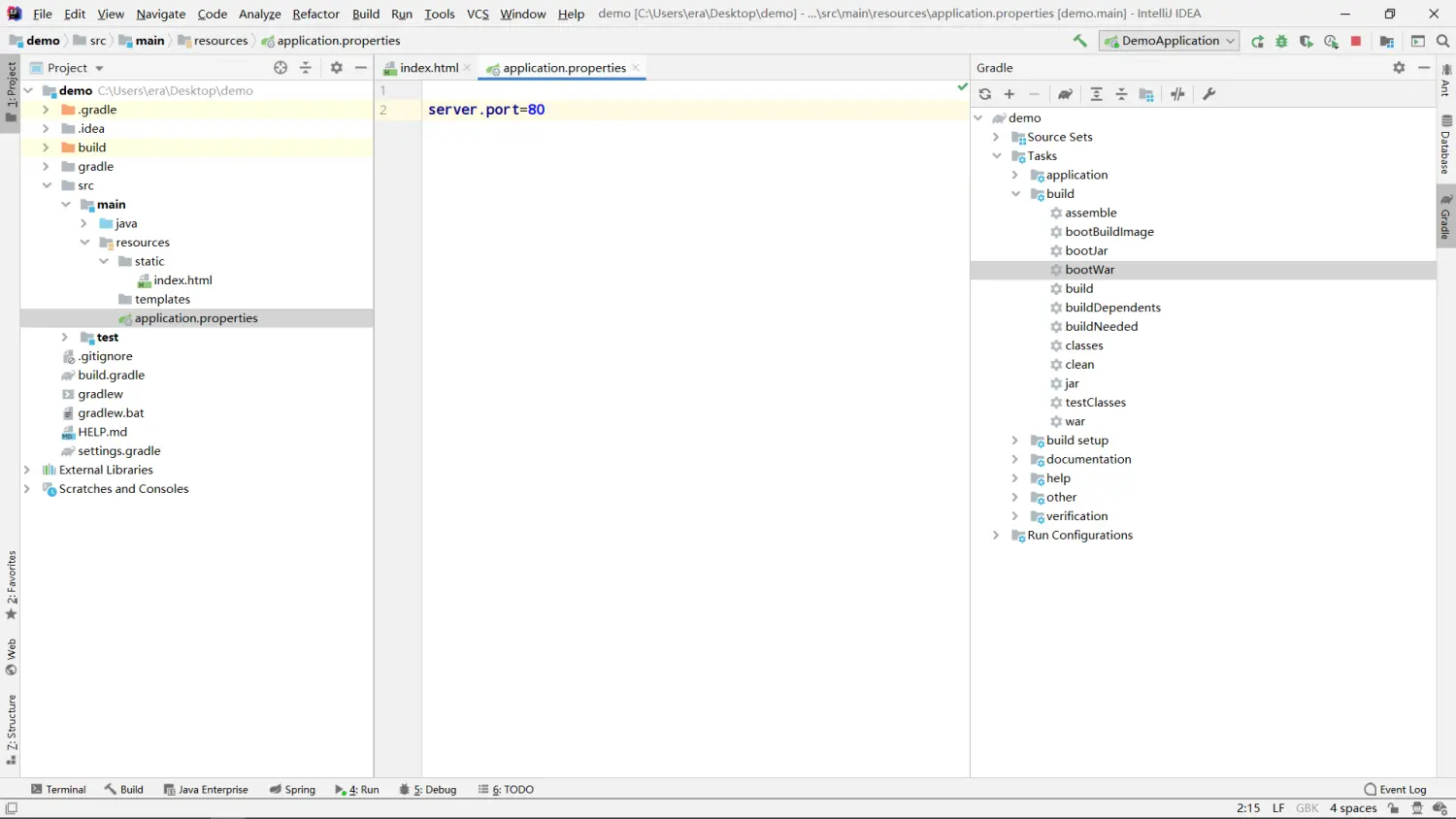Select the bootJar Gradle task

[x=1085, y=250]
